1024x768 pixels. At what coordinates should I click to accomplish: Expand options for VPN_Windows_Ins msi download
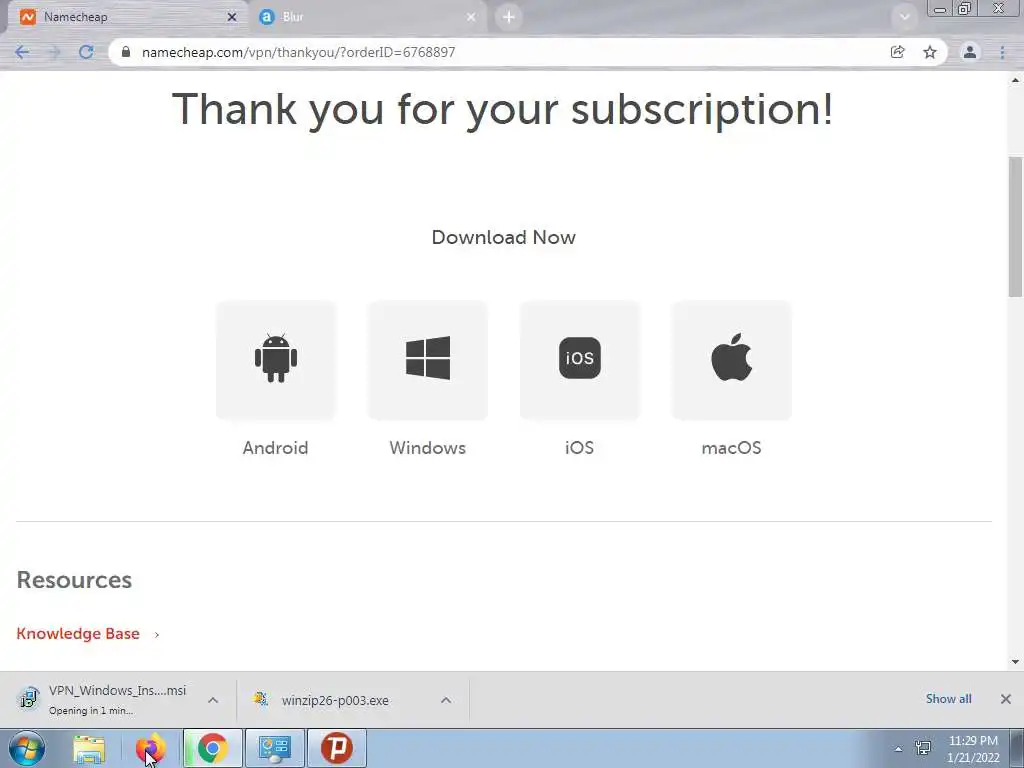click(213, 700)
